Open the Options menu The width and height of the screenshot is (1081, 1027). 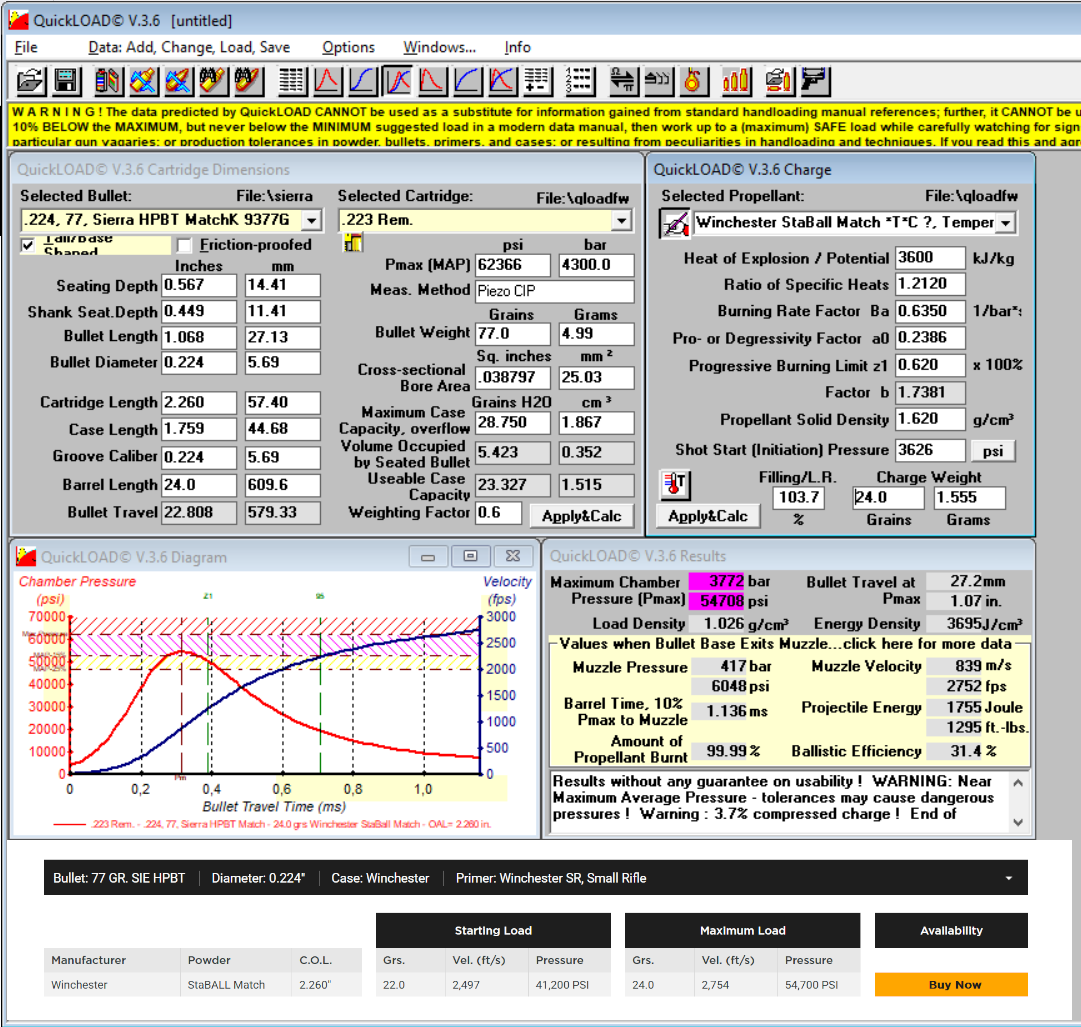349,47
